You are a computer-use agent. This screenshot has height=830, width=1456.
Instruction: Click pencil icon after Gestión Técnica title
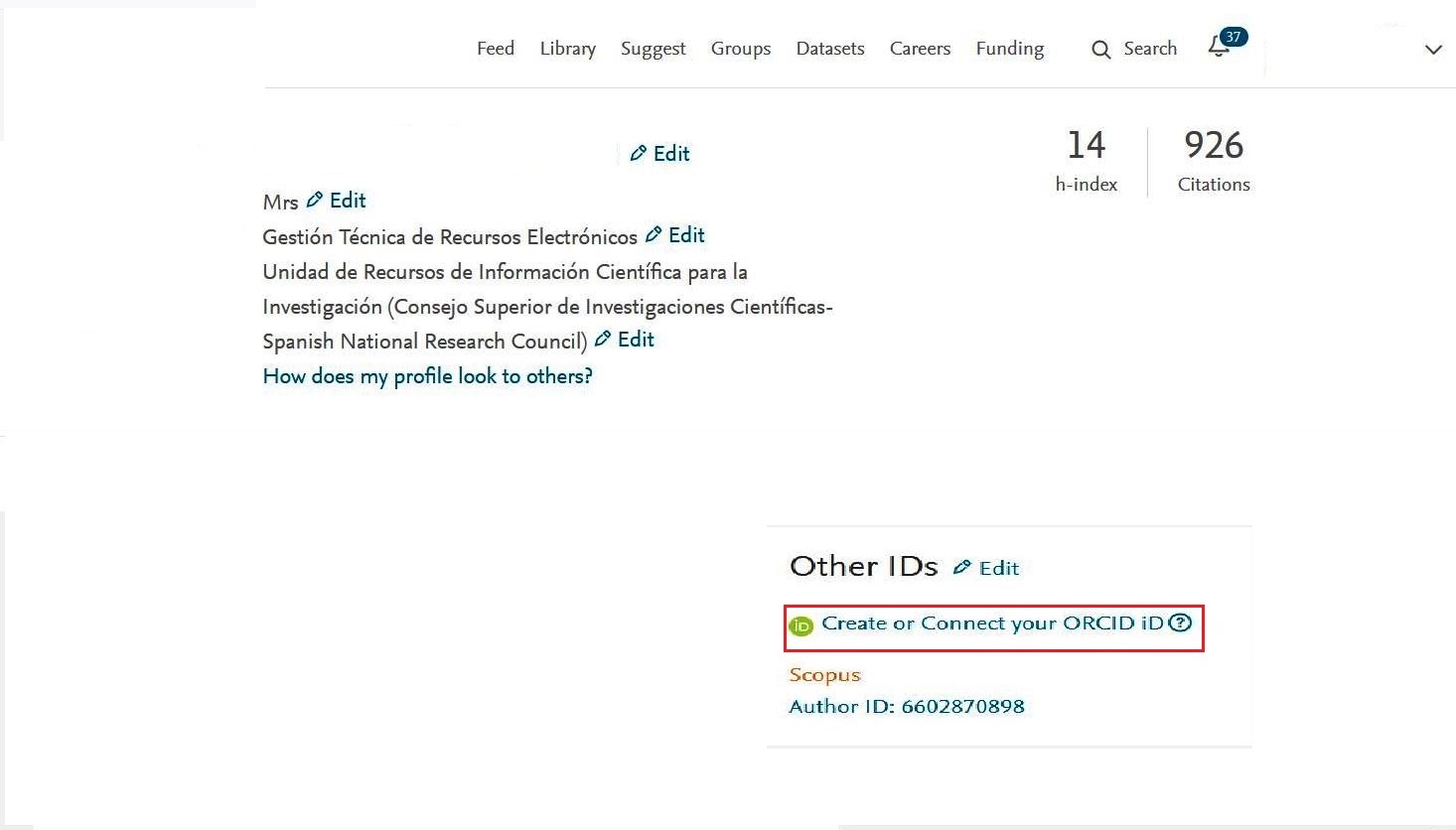click(654, 234)
